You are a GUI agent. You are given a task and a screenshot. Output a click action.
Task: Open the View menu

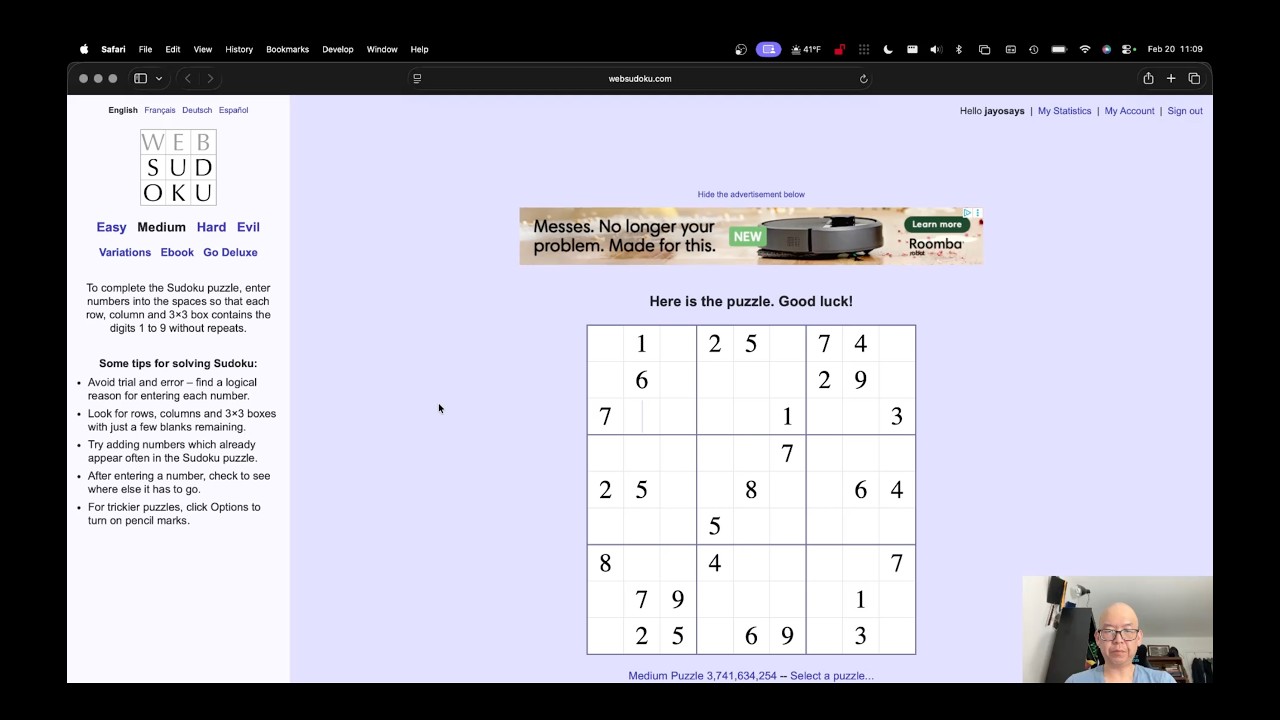tap(203, 49)
